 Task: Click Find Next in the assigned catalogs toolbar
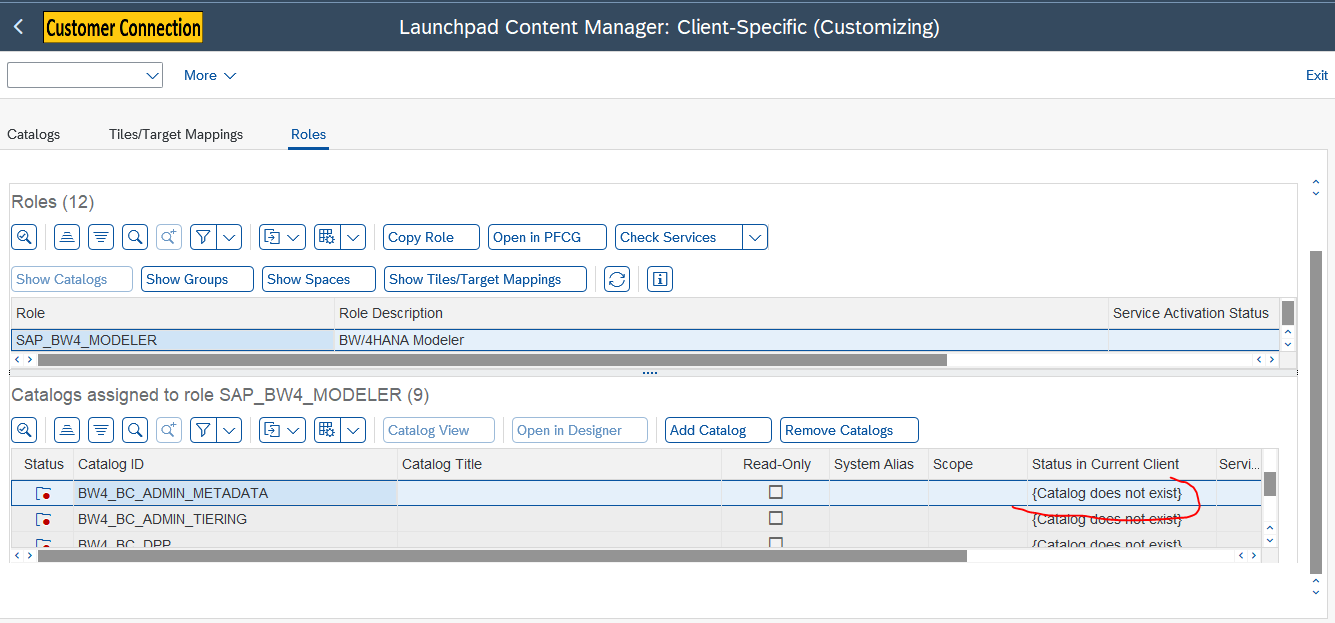click(x=169, y=430)
